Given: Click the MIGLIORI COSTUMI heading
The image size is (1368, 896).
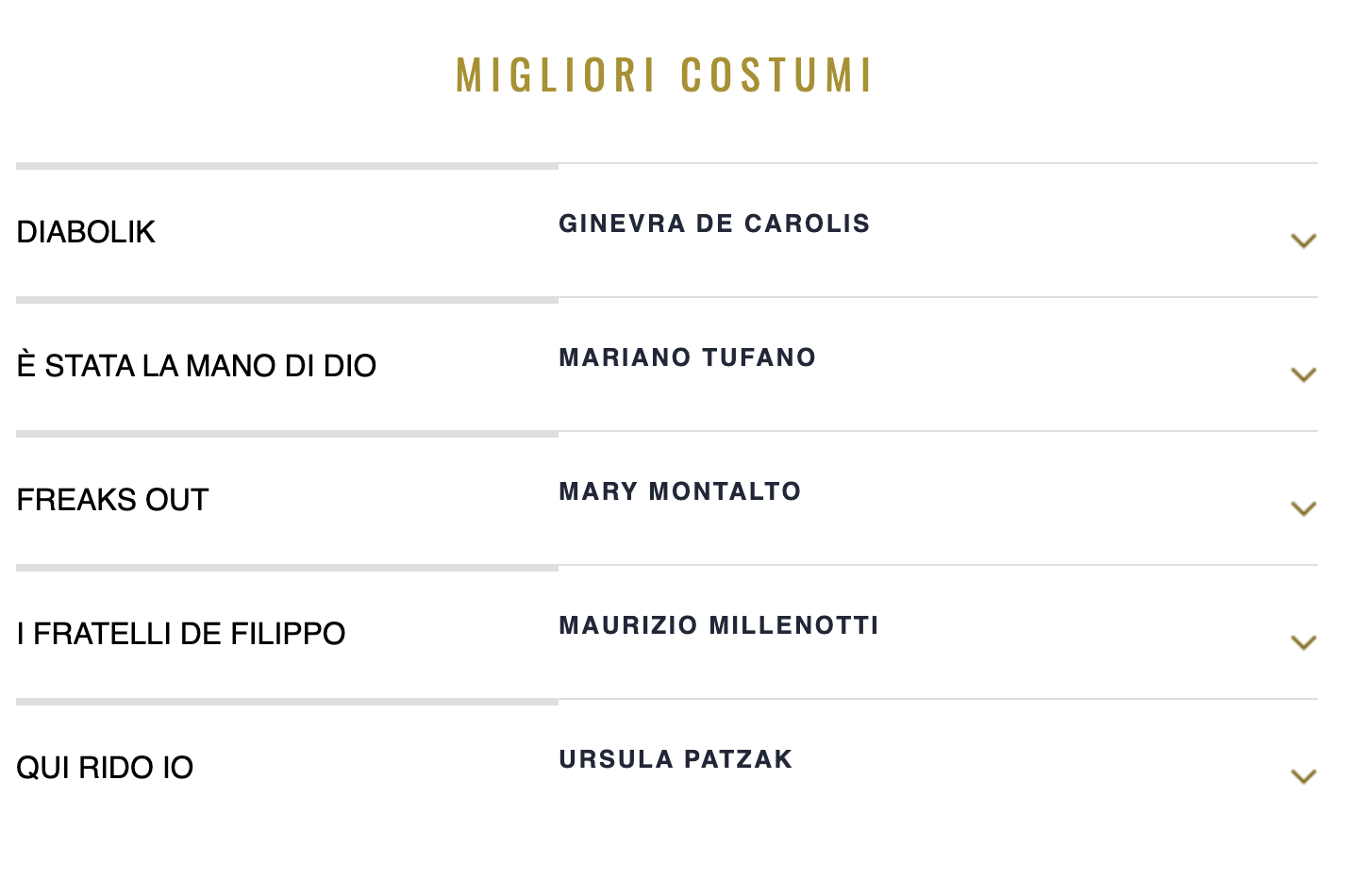Looking at the screenshot, I should 664,75.
